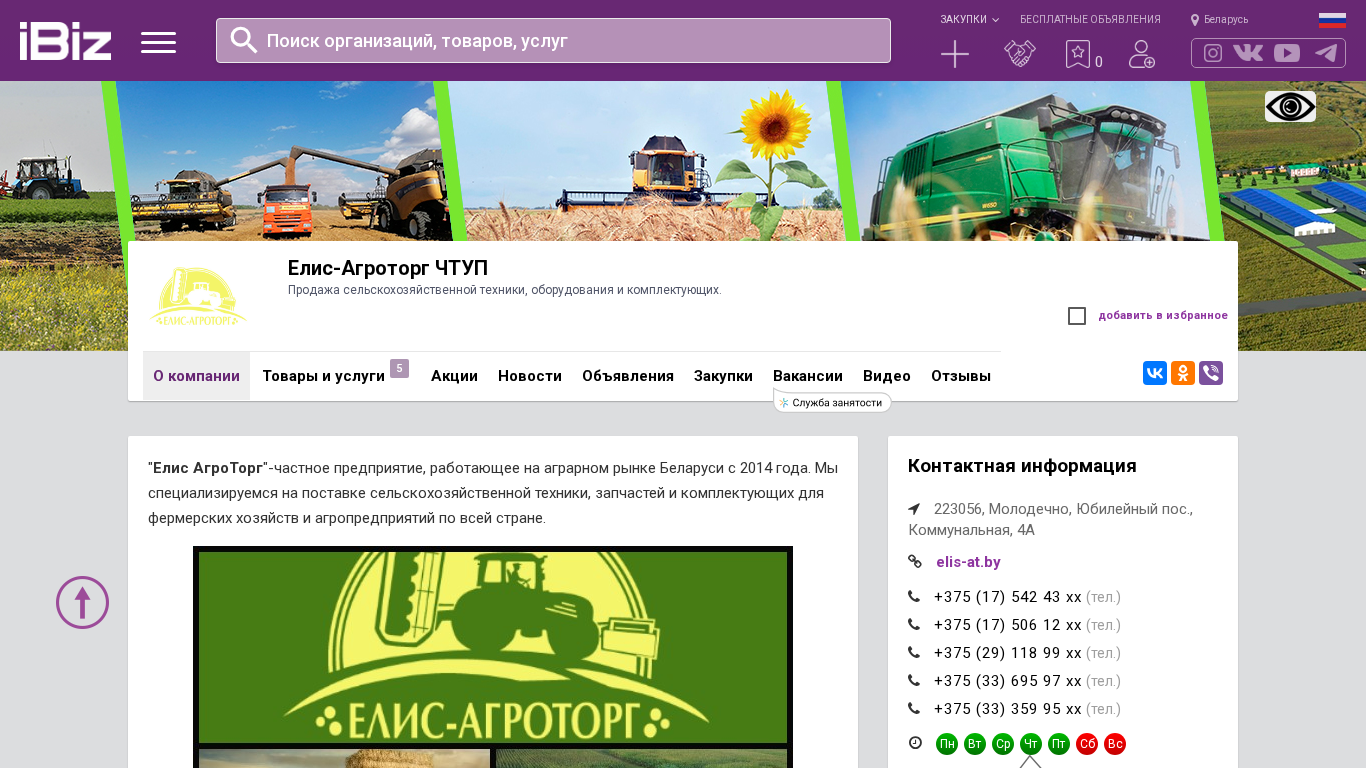View the Вакансии tab
1366x768 pixels.
808,376
